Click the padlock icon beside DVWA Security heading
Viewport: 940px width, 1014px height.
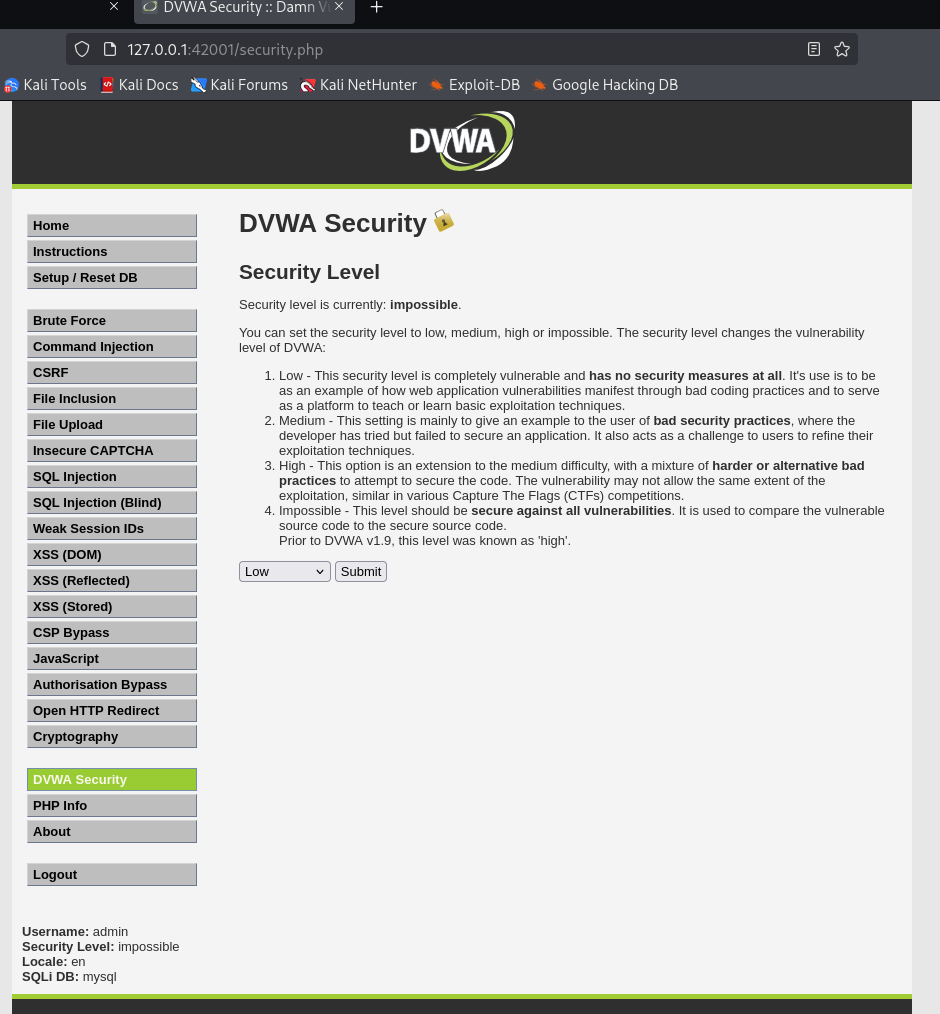pos(443,221)
